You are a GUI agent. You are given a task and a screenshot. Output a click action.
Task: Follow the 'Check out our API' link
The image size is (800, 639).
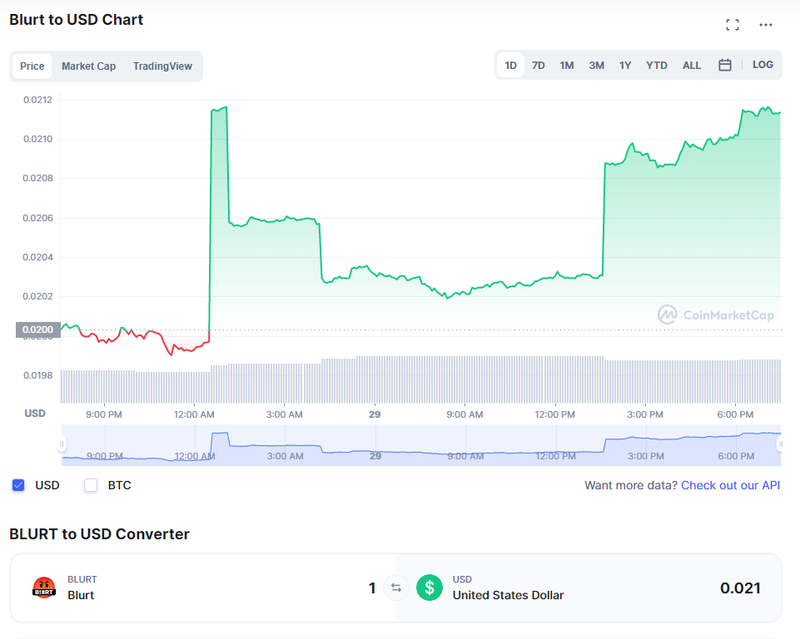click(x=730, y=485)
